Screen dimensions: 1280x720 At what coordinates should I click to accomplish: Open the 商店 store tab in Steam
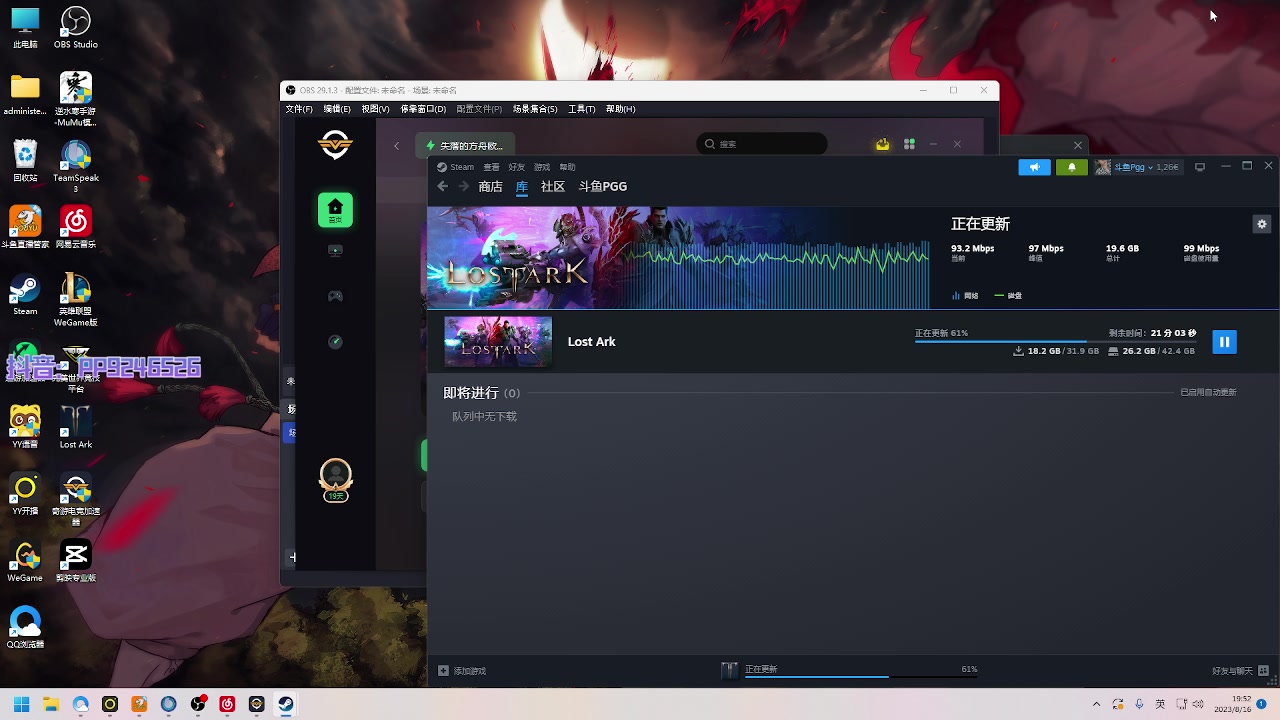490,187
